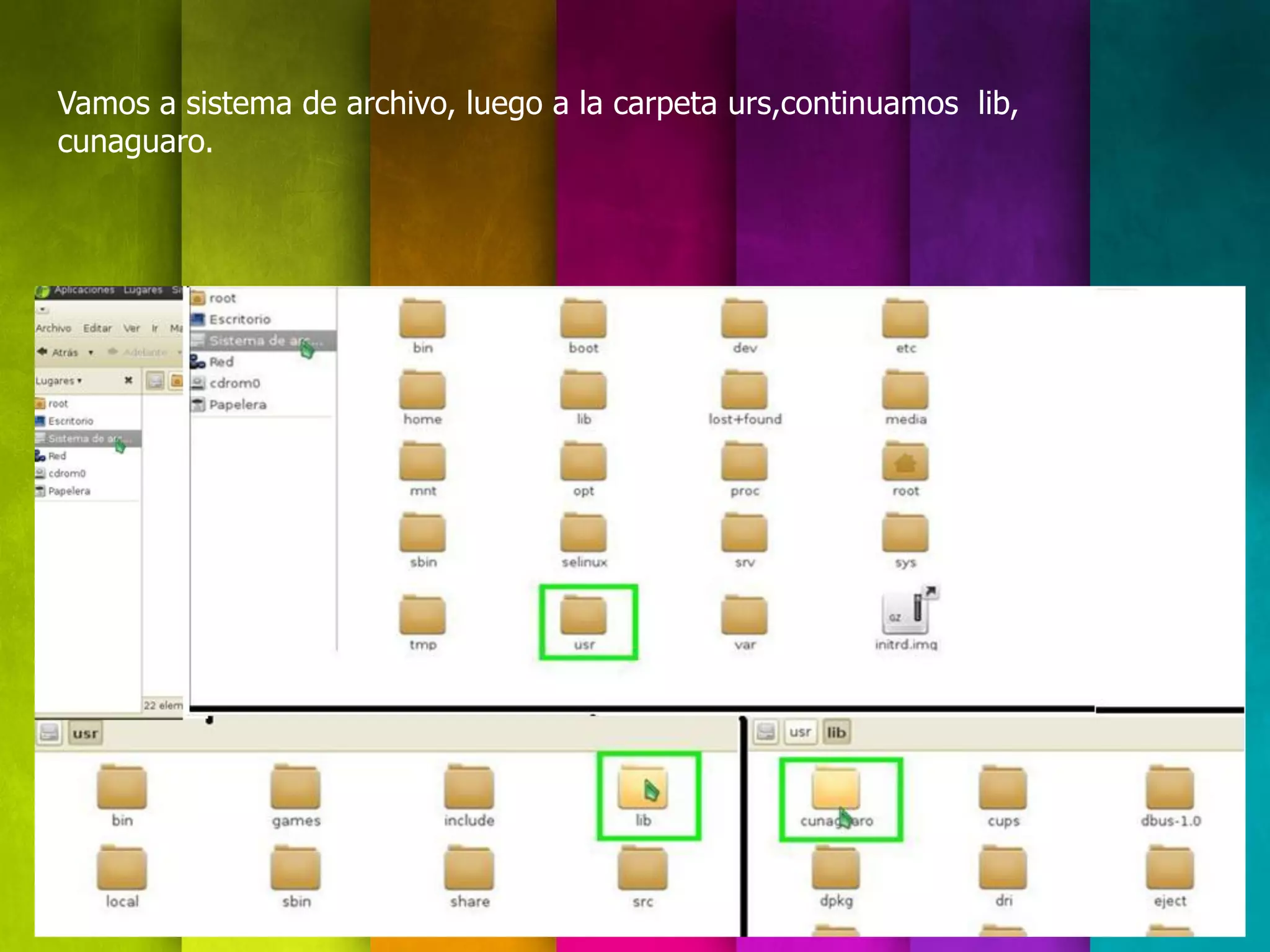Viewport: 1270px width, 952px height.
Task: Open the Lugares panel menu
Action: pyautogui.click(x=143, y=290)
